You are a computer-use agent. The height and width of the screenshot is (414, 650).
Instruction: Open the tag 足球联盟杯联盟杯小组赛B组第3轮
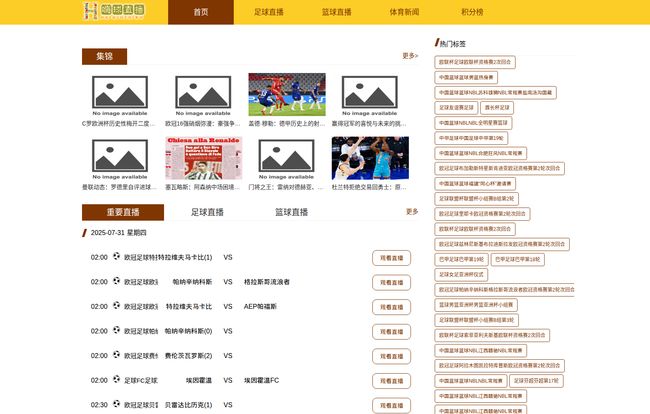click(476, 320)
